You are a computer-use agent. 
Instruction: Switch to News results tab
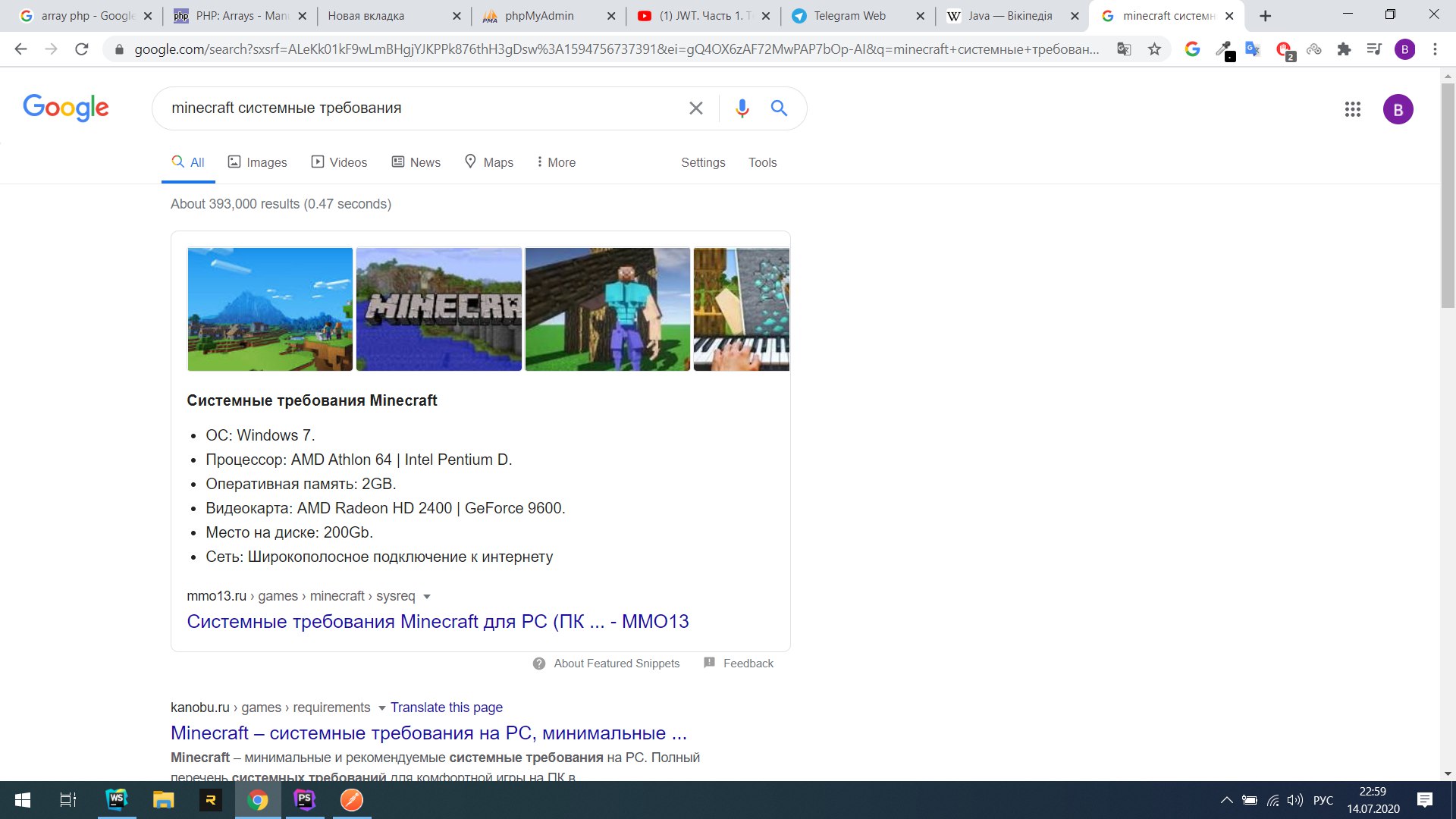[x=416, y=162]
